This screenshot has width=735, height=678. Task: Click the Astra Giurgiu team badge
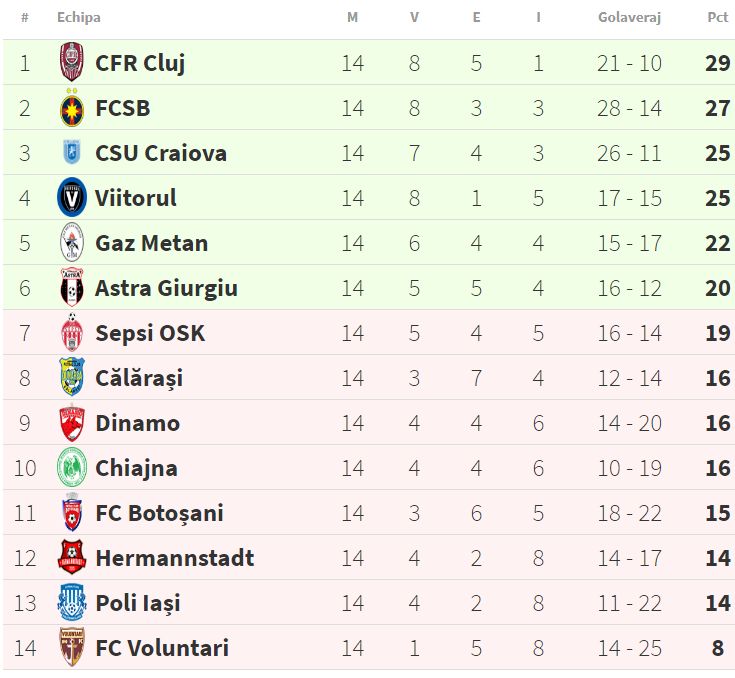72,288
